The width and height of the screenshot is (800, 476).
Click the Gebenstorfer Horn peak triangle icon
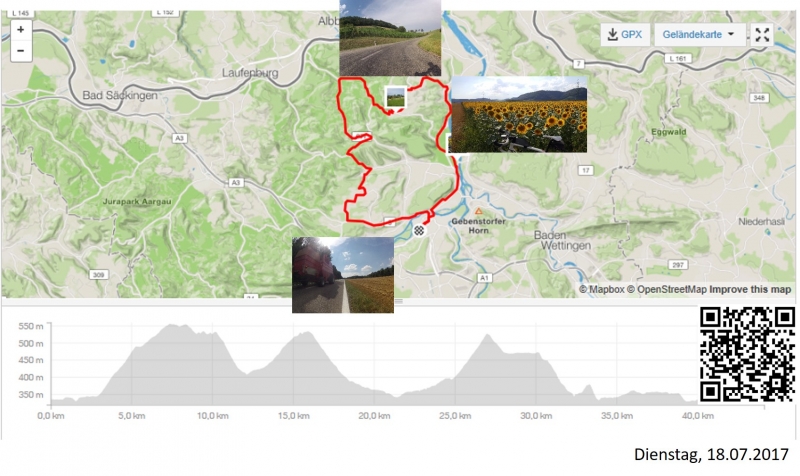coord(479,211)
